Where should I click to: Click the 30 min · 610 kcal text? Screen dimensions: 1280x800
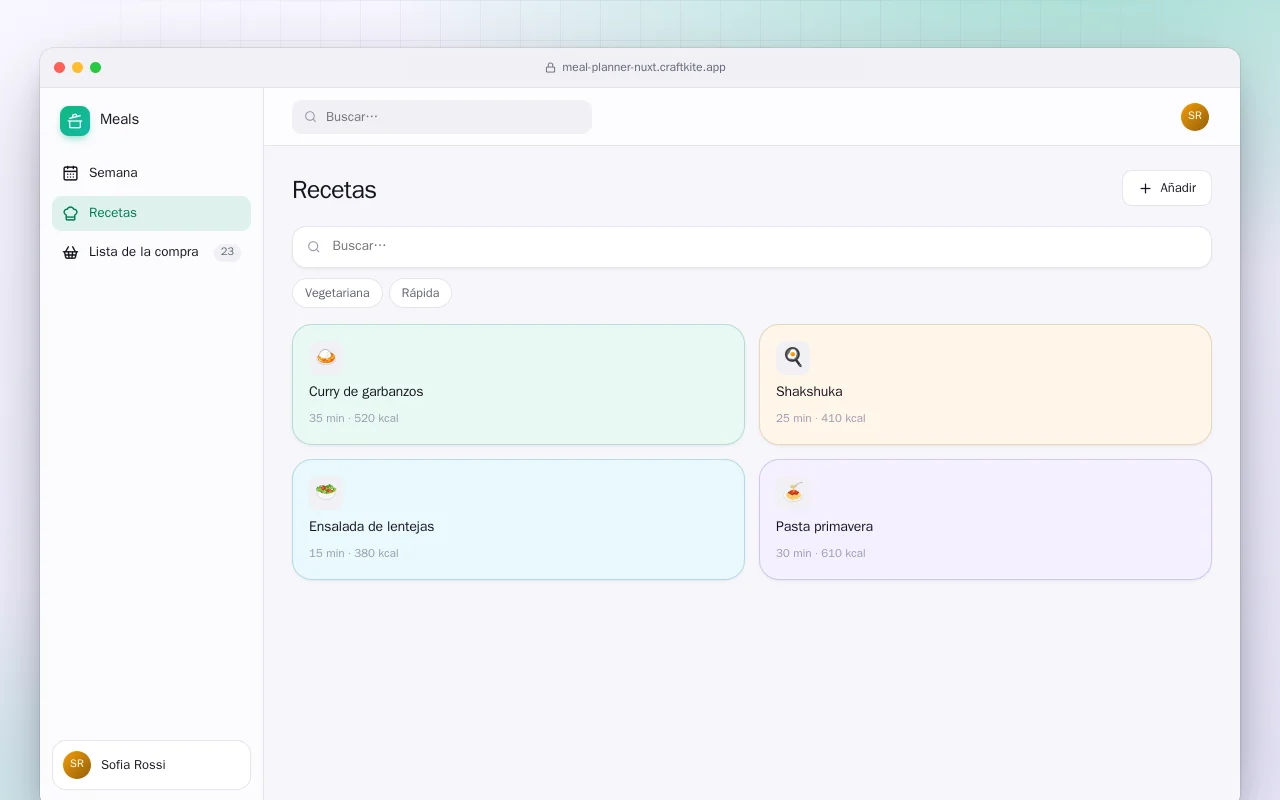pyautogui.click(x=821, y=553)
